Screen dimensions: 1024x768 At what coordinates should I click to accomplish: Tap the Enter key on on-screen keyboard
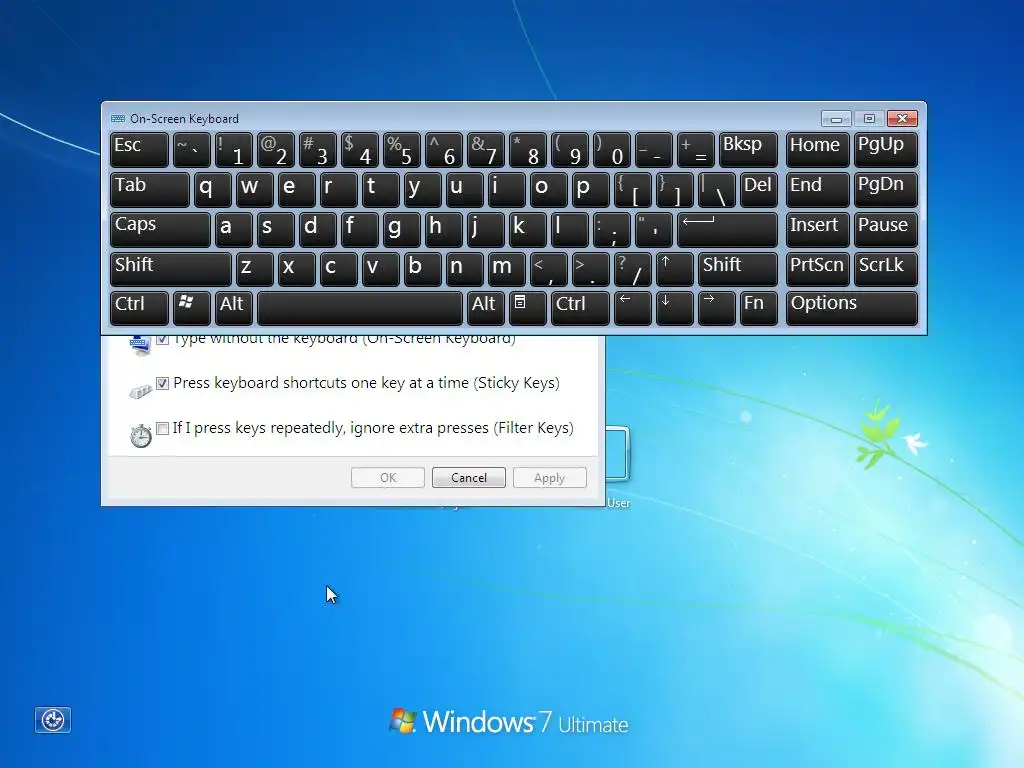(728, 229)
